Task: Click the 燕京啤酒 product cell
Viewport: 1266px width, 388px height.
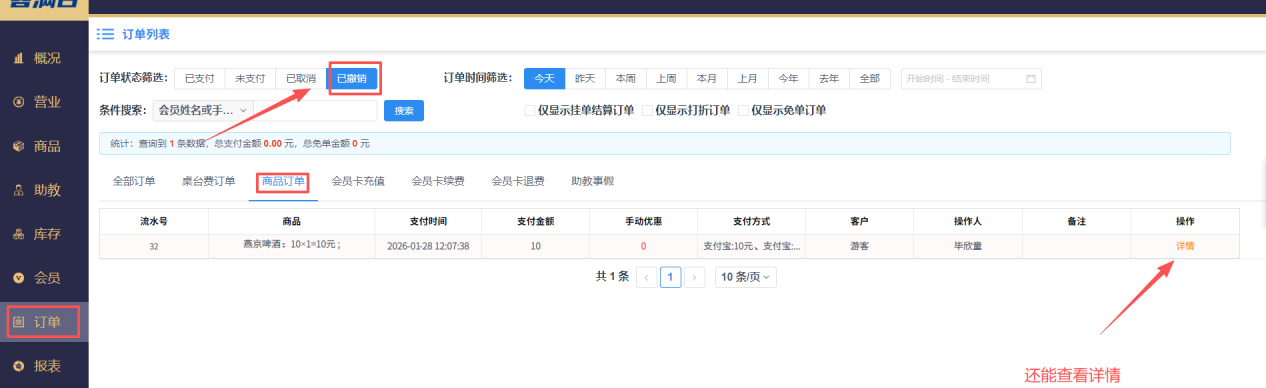Action: [292, 245]
